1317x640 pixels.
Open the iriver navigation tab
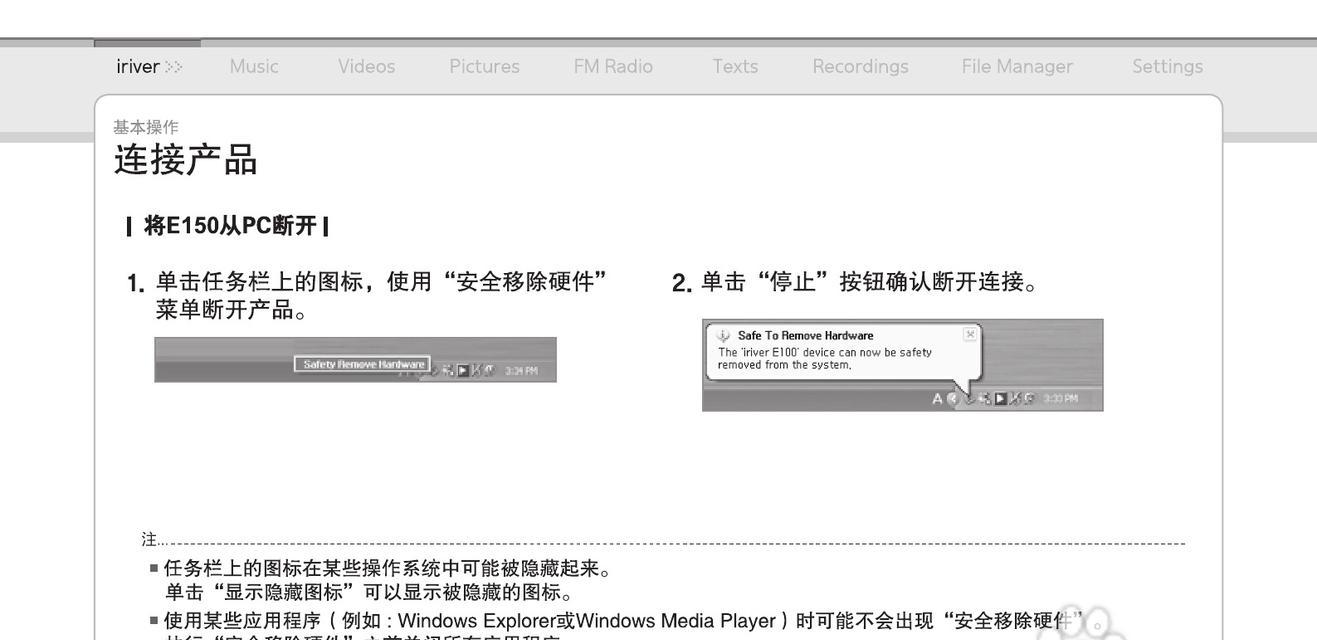tap(149, 67)
